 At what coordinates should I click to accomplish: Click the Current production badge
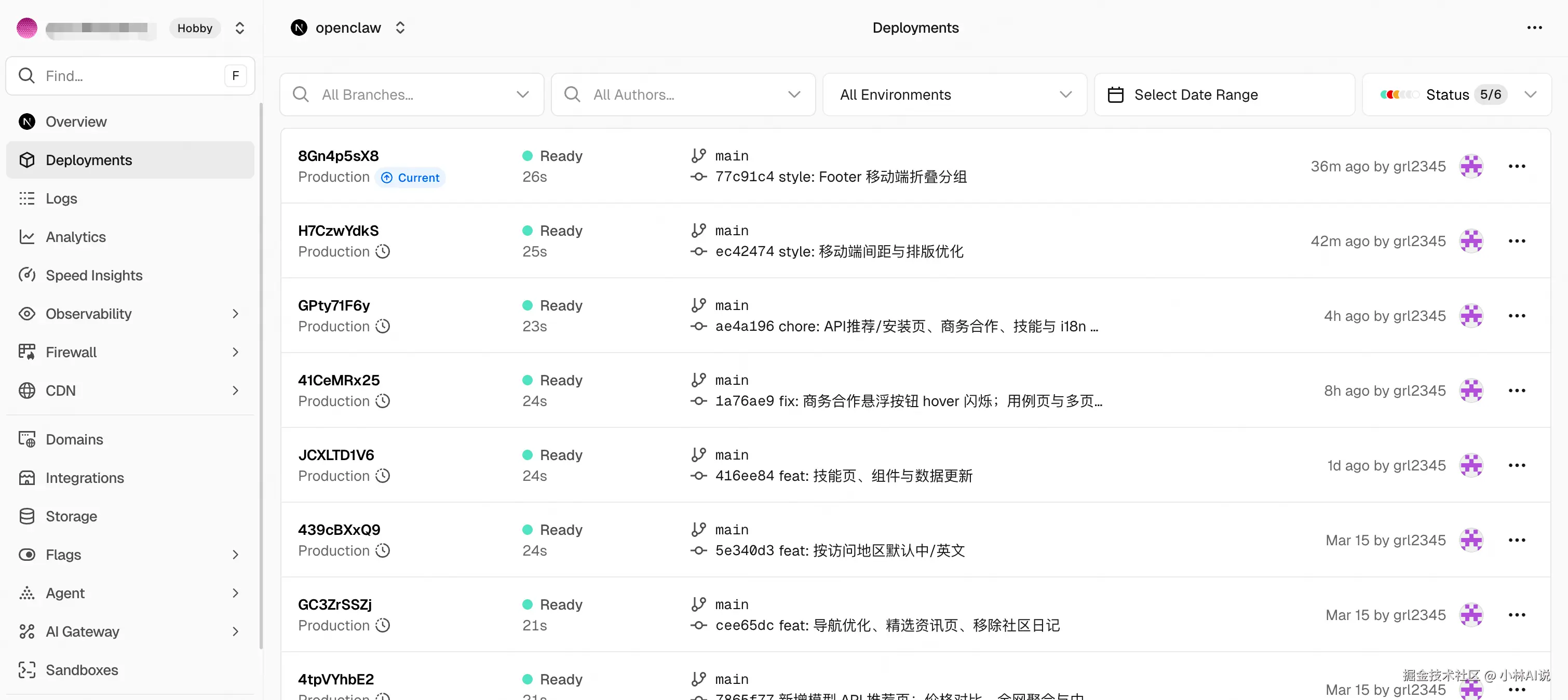410,178
